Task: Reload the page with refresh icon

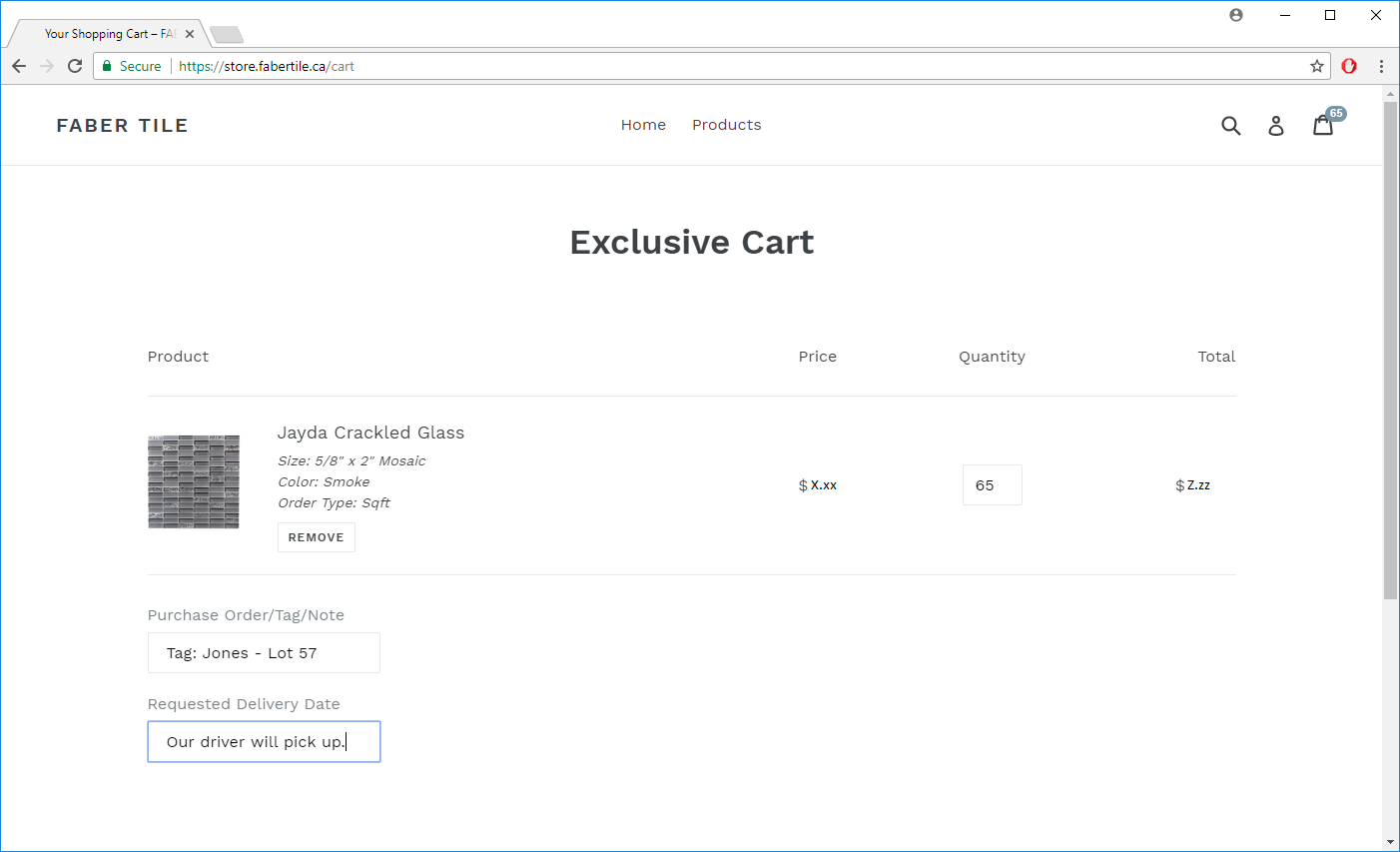Action: [x=75, y=66]
